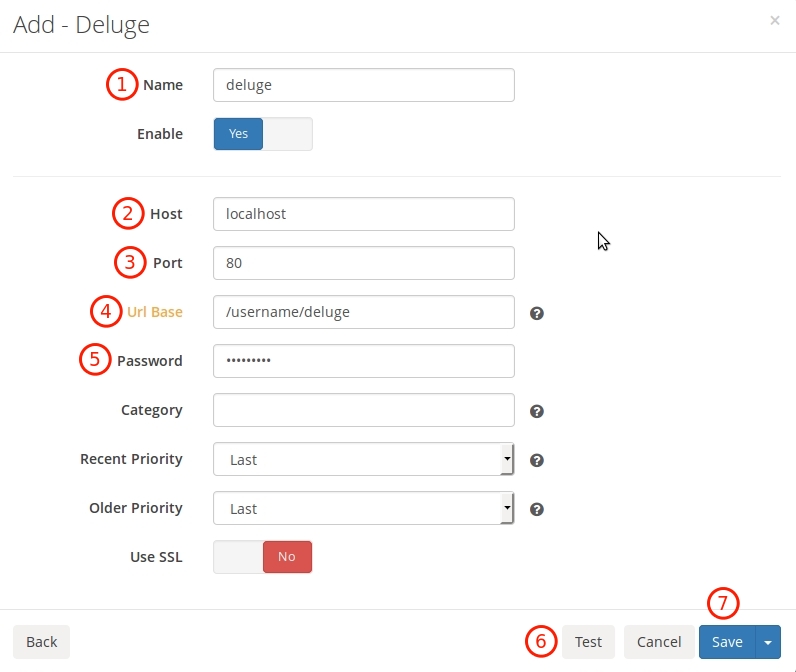The image size is (796, 672).
Task: Click the Password input field
Action: [364, 361]
